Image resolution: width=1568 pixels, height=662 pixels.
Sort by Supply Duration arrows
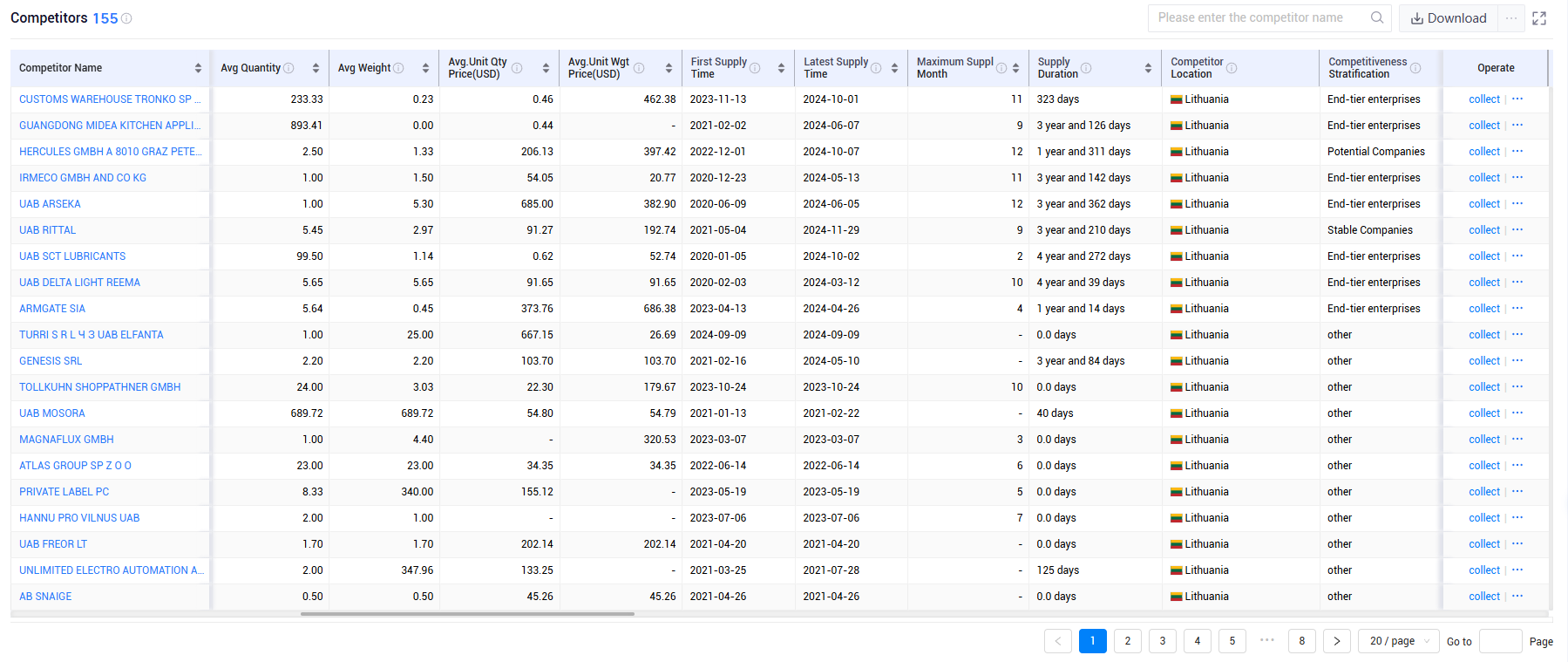click(x=1148, y=68)
